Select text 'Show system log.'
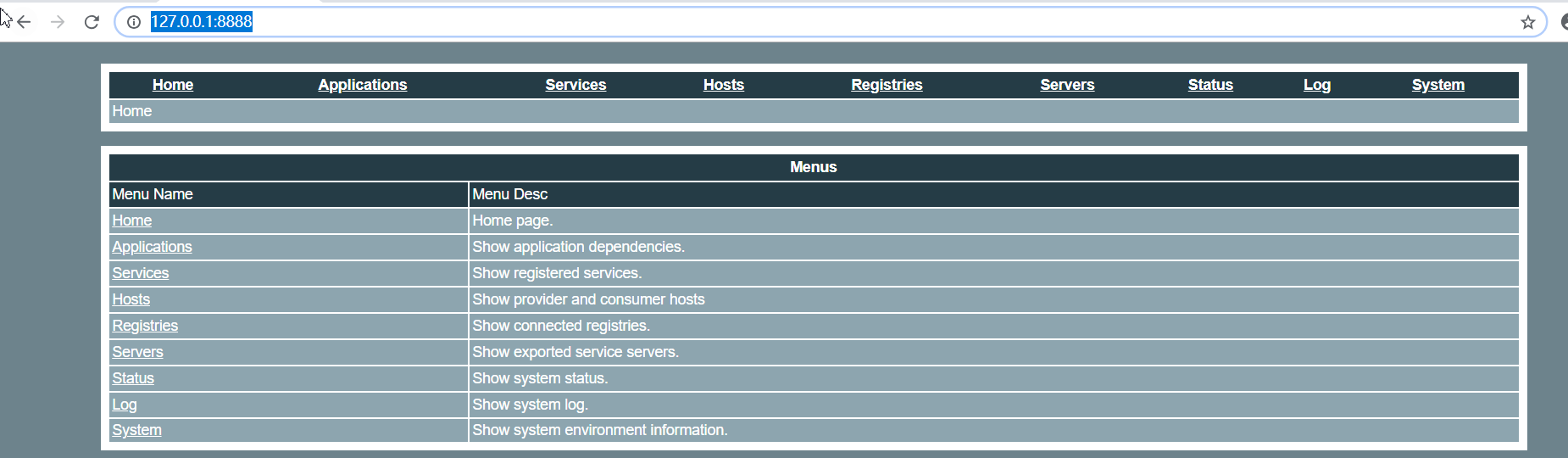 pyautogui.click(x=531, y=405)
